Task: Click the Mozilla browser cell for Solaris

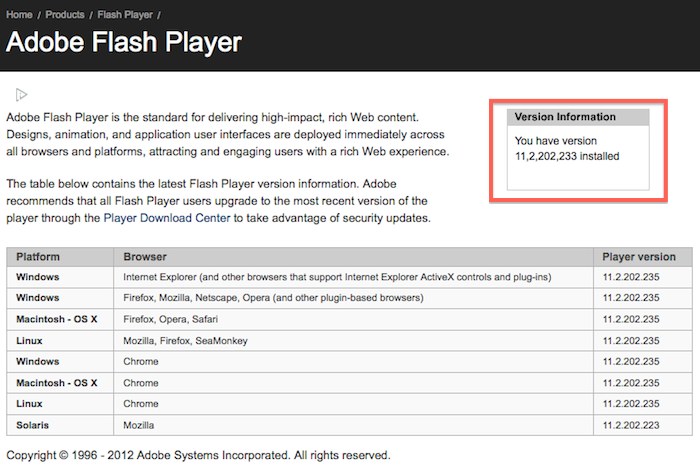Action: point(141,425)
